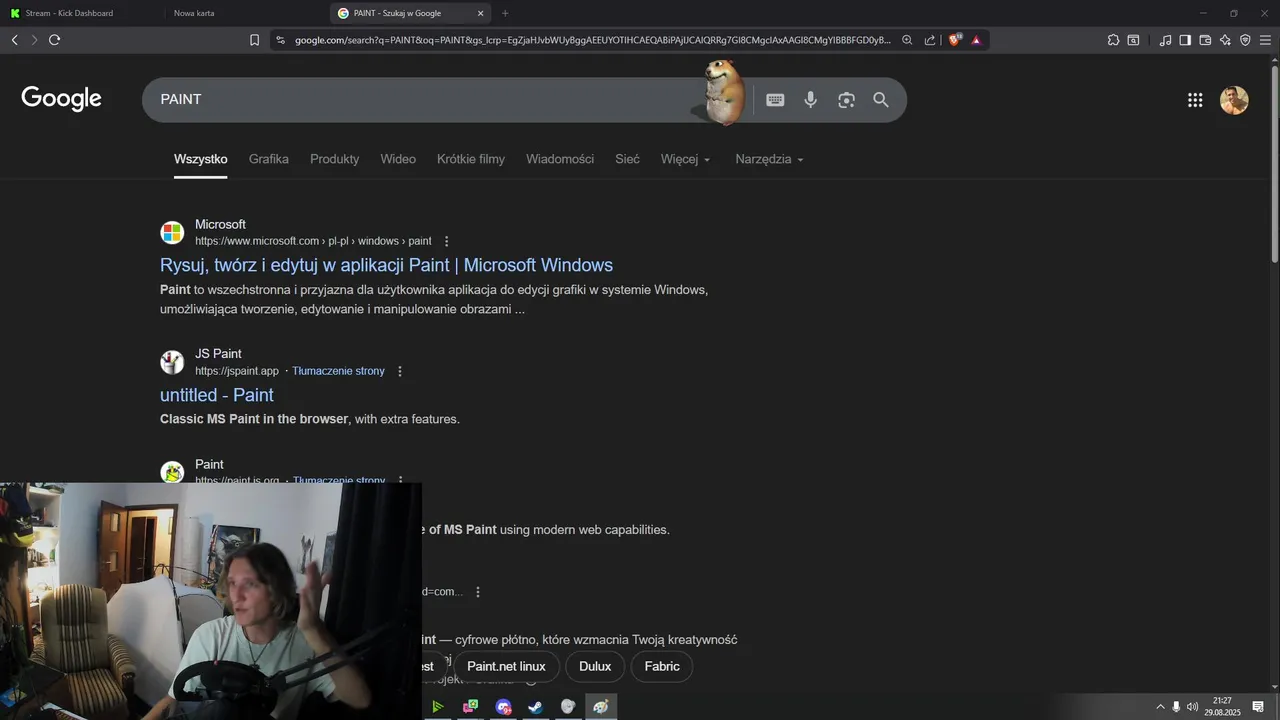The width and height of the screenshot is (1280, 720).
Task: Open the 'untitled - Paint' result link
Action: [217, 395]
